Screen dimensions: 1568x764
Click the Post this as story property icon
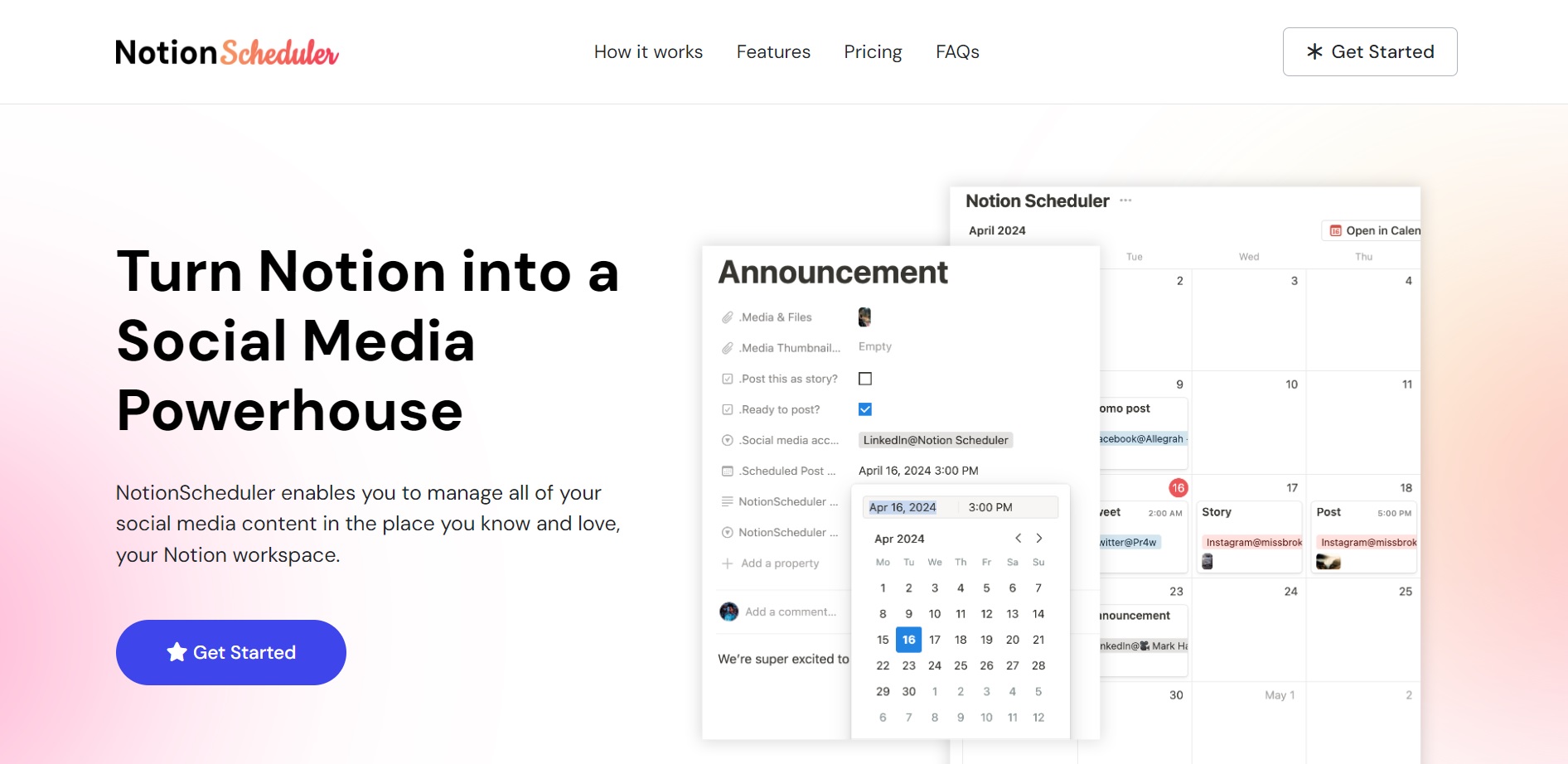[727, 379]
